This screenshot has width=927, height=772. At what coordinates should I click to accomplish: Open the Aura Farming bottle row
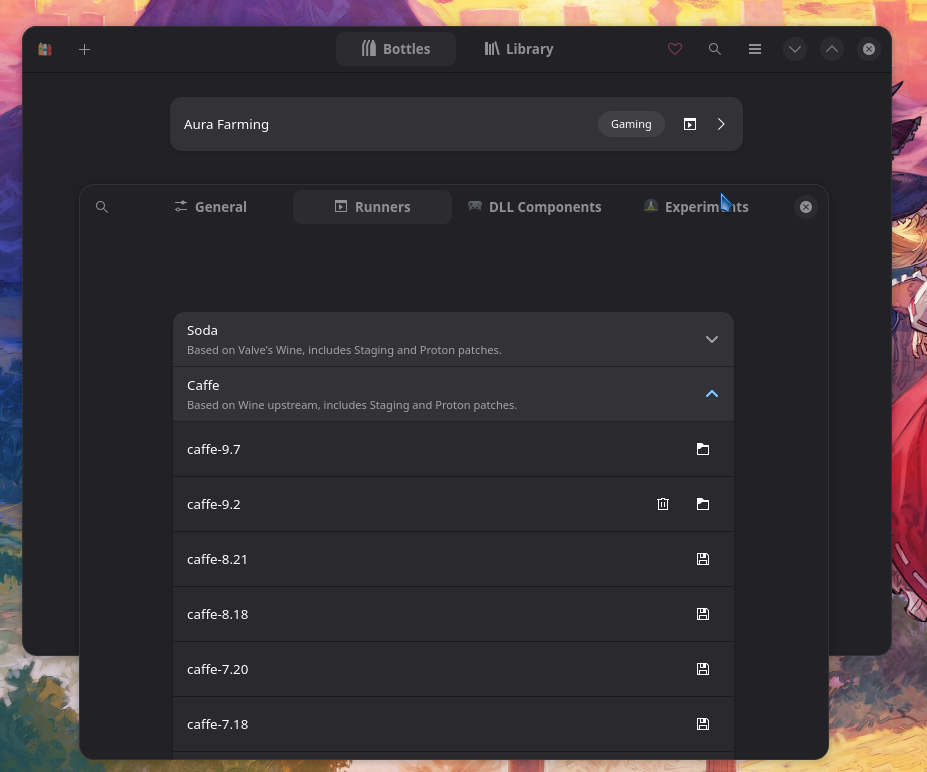tap(456, 124)
